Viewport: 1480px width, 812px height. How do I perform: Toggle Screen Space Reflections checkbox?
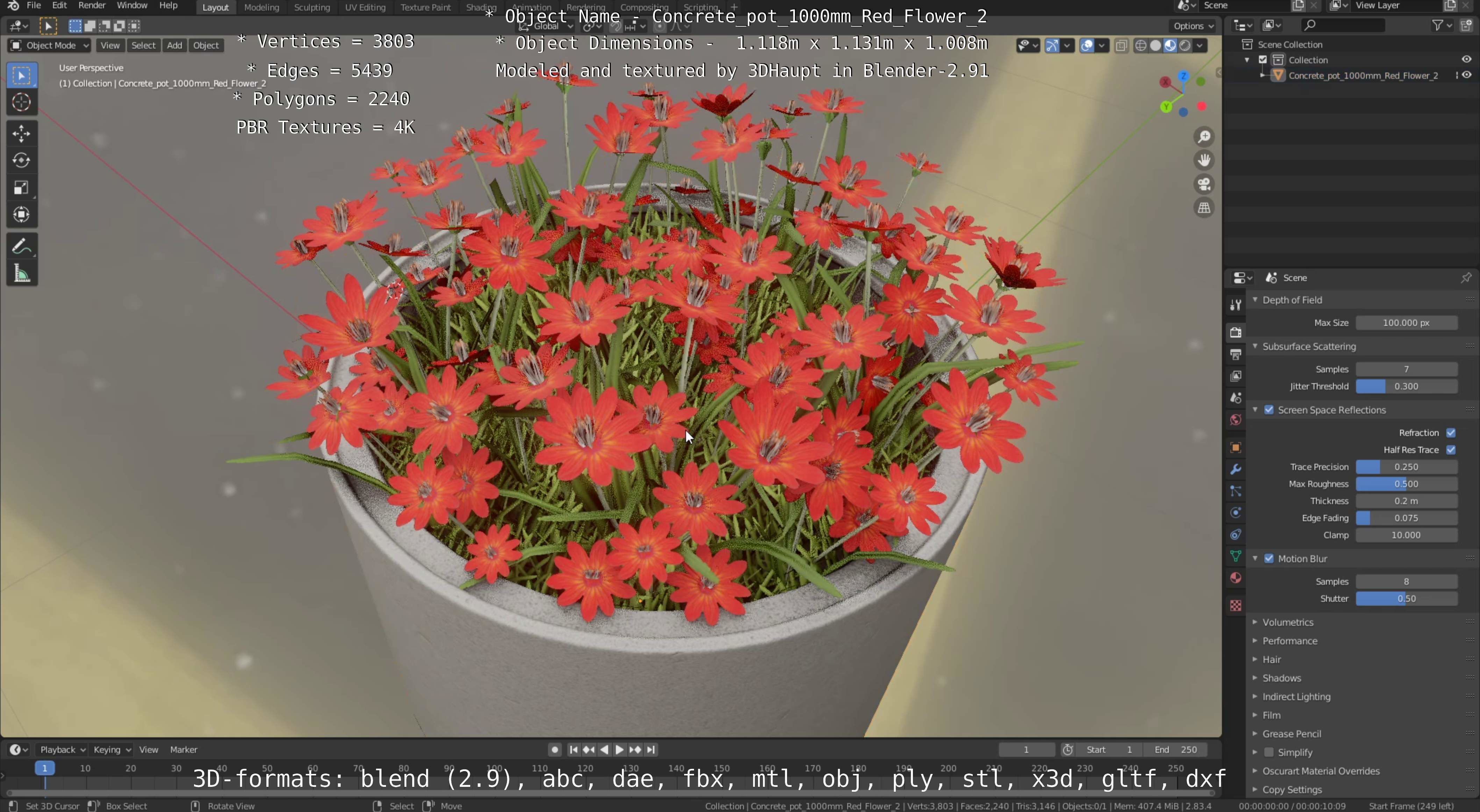tap(1268, 410)
